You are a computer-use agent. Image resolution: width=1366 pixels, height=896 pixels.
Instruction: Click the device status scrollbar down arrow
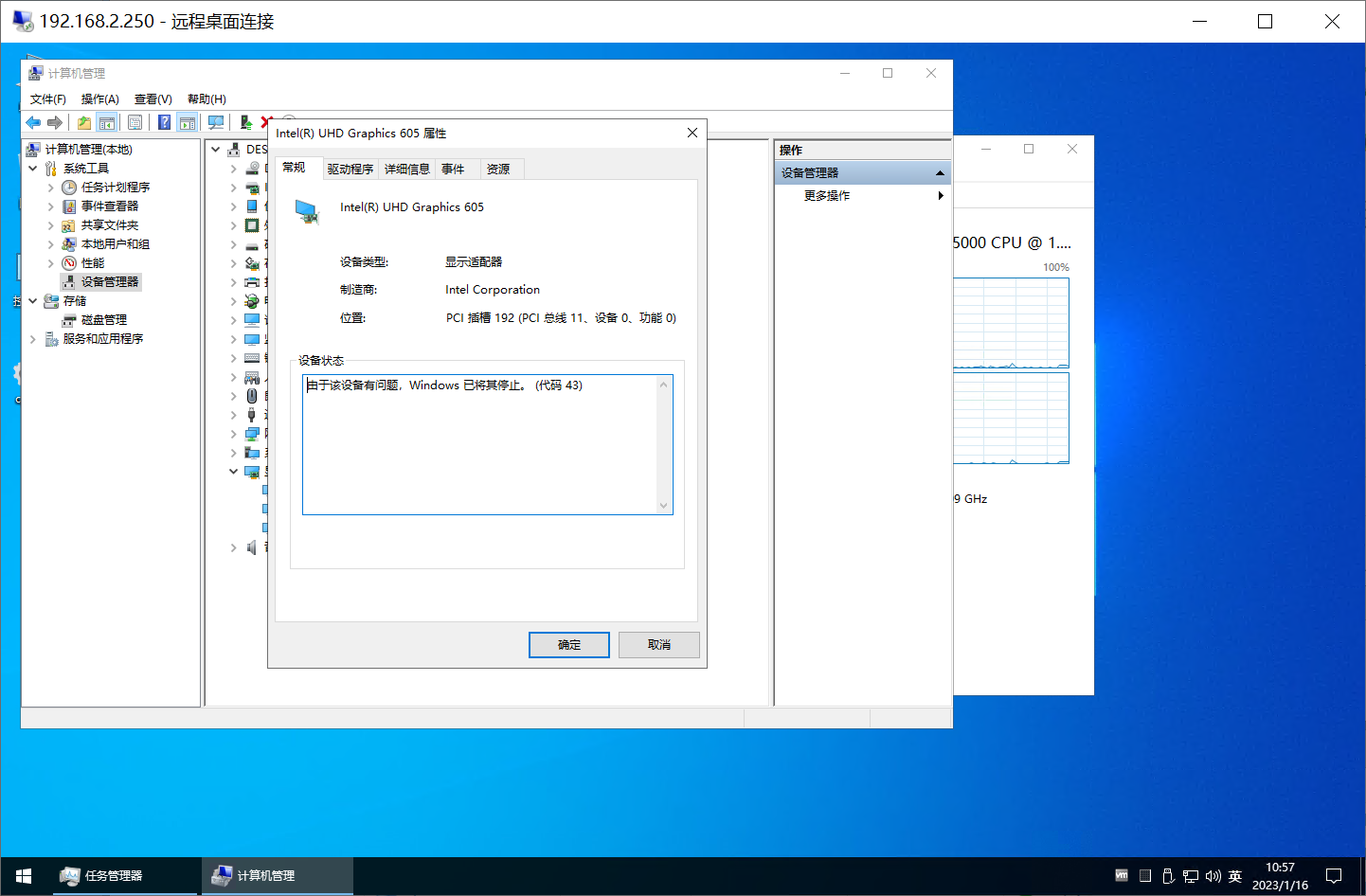click(664, 506)
